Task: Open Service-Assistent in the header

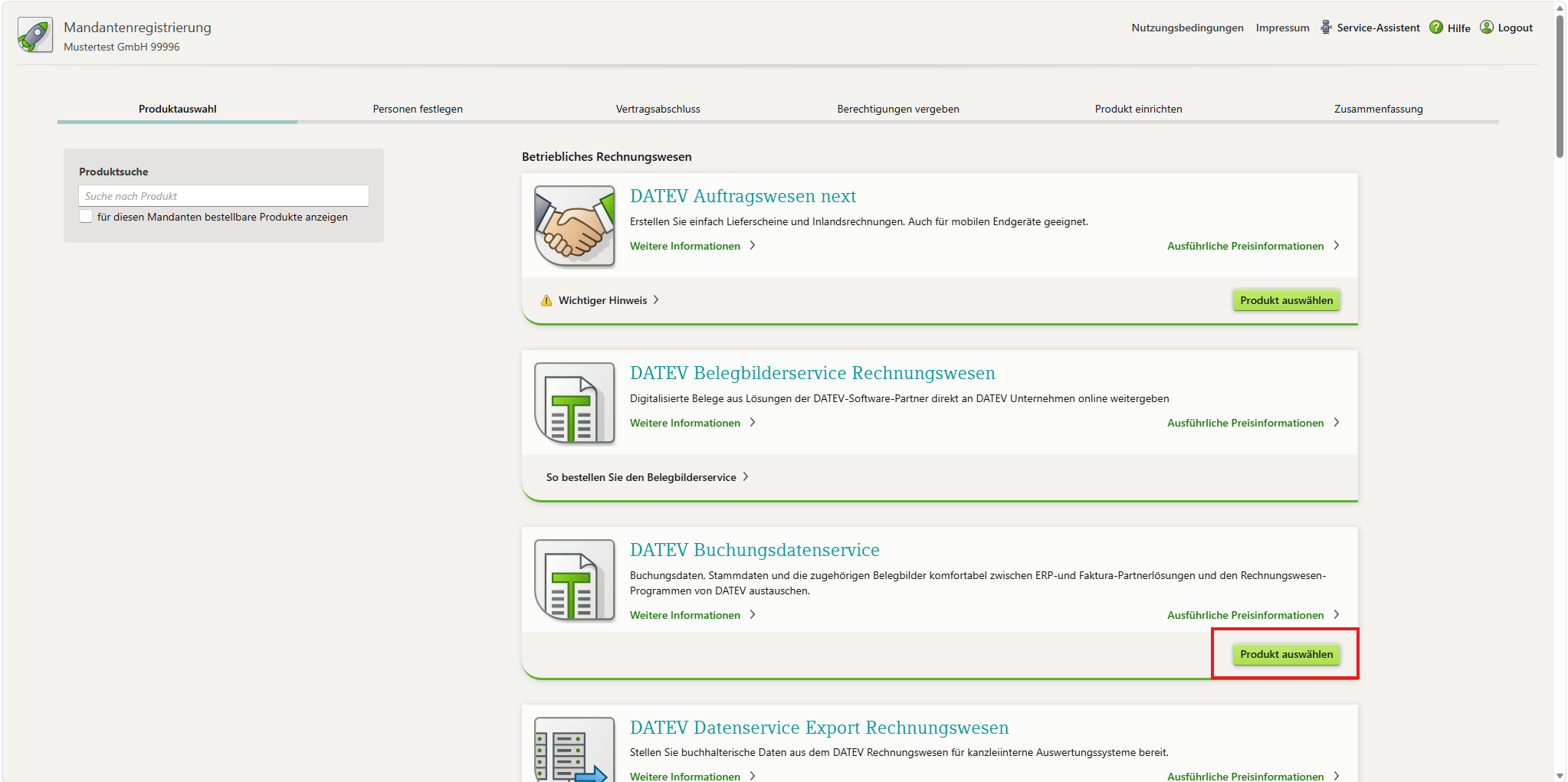Action: pos(1379,28)
